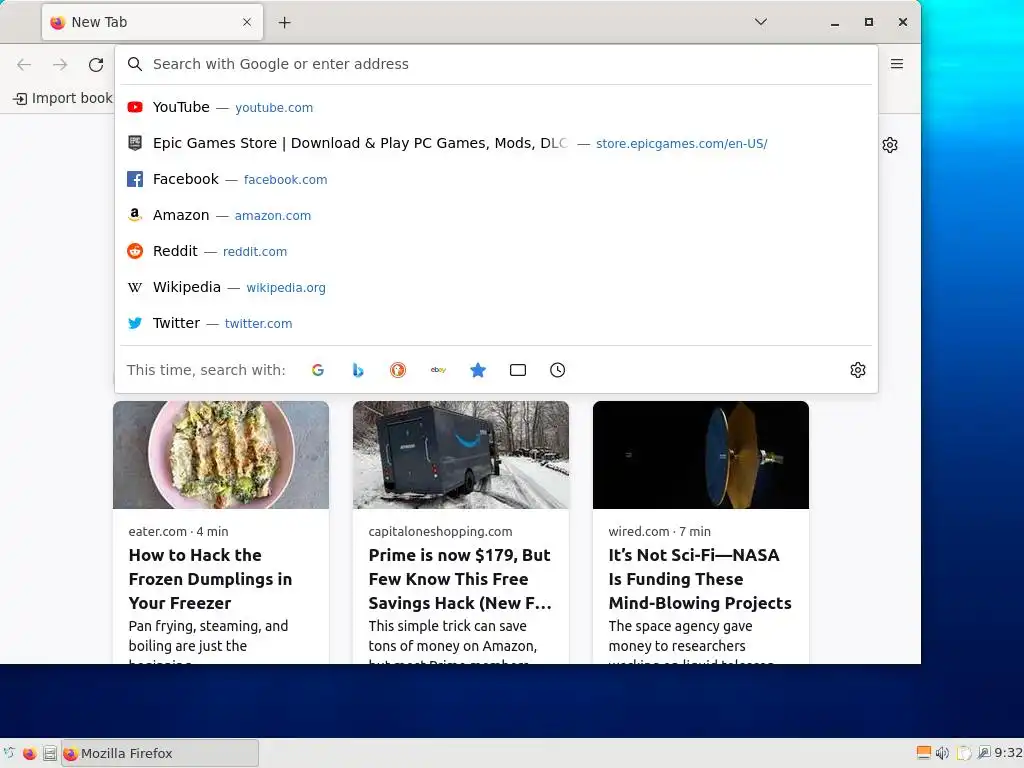
Task: Open volume control in system tray
Action: [x=942, y=753]
